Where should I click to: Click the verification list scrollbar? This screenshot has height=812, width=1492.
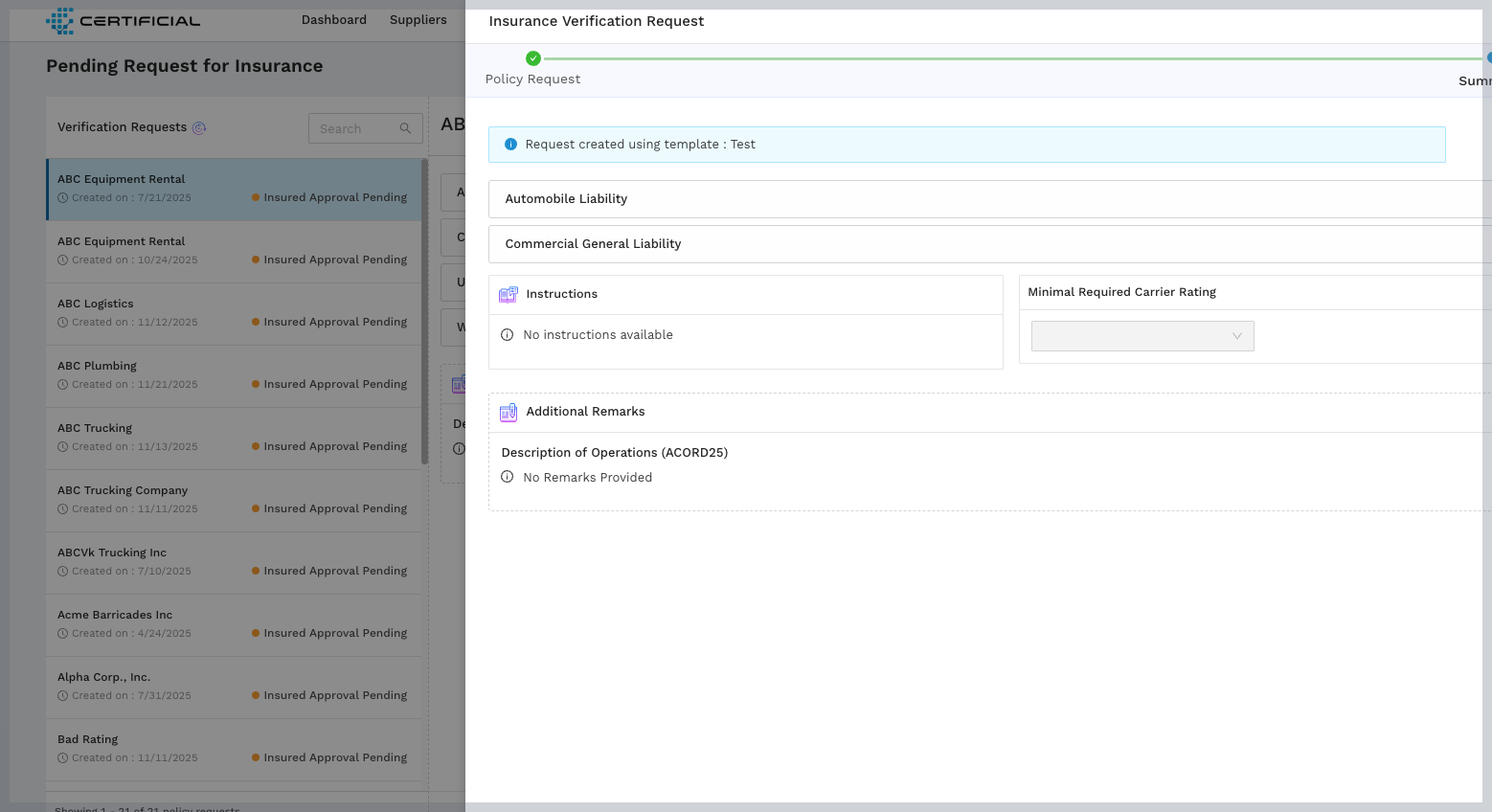coord(424,312)
